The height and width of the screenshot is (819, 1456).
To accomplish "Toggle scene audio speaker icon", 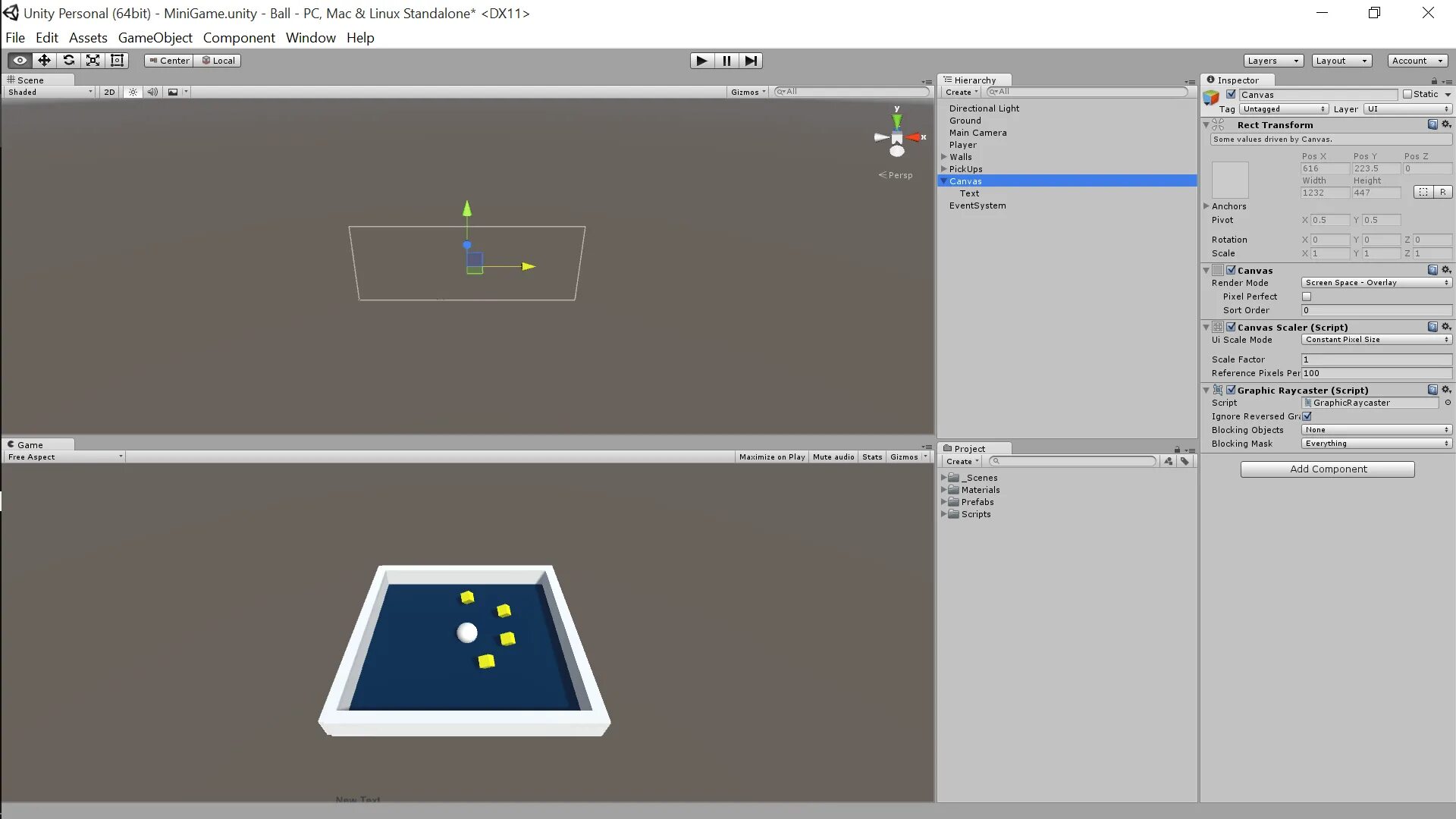I will (152, 92).
